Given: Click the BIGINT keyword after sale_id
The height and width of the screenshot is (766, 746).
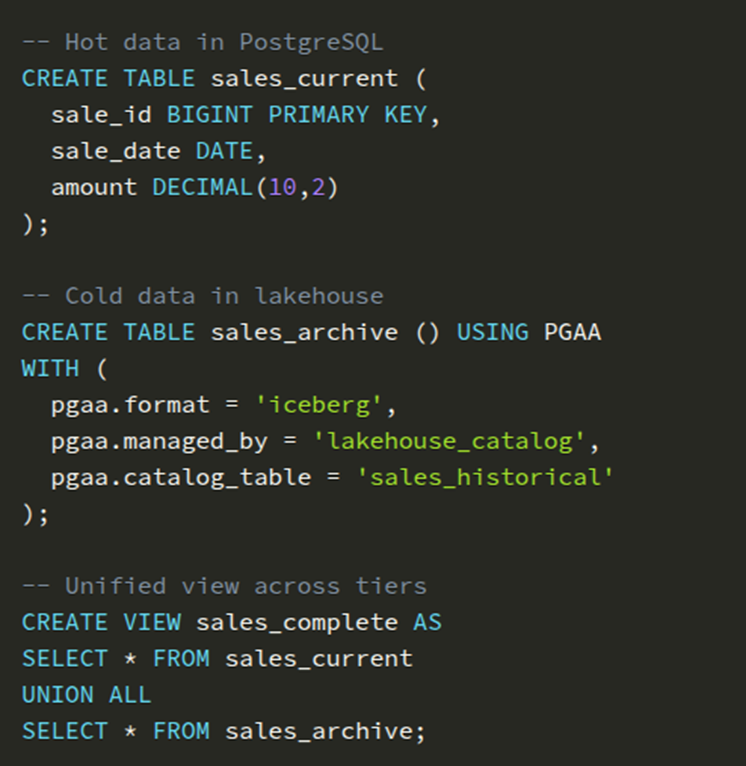Looking at the screenshot, I should click(x=209, y=115).
